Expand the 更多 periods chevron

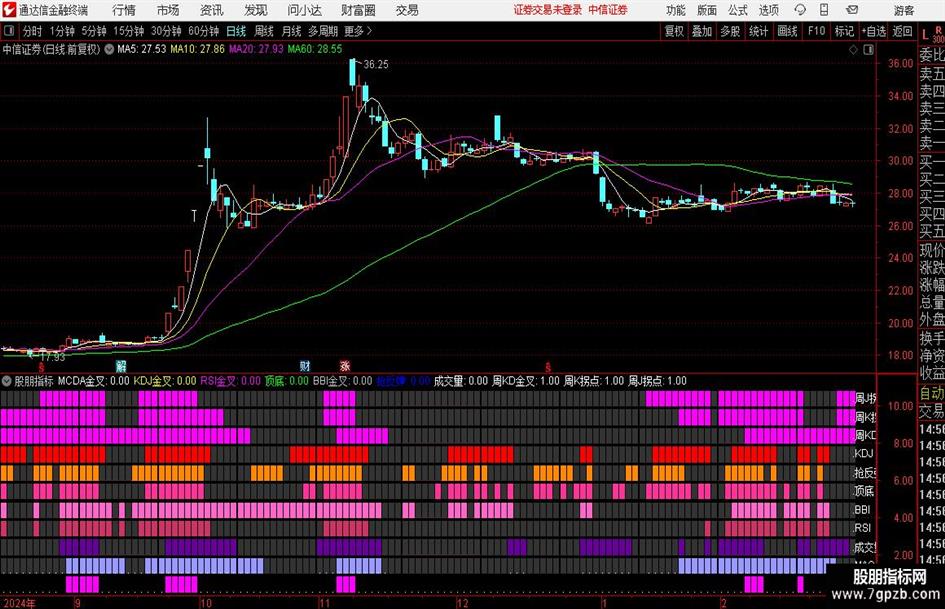[369, 31]
